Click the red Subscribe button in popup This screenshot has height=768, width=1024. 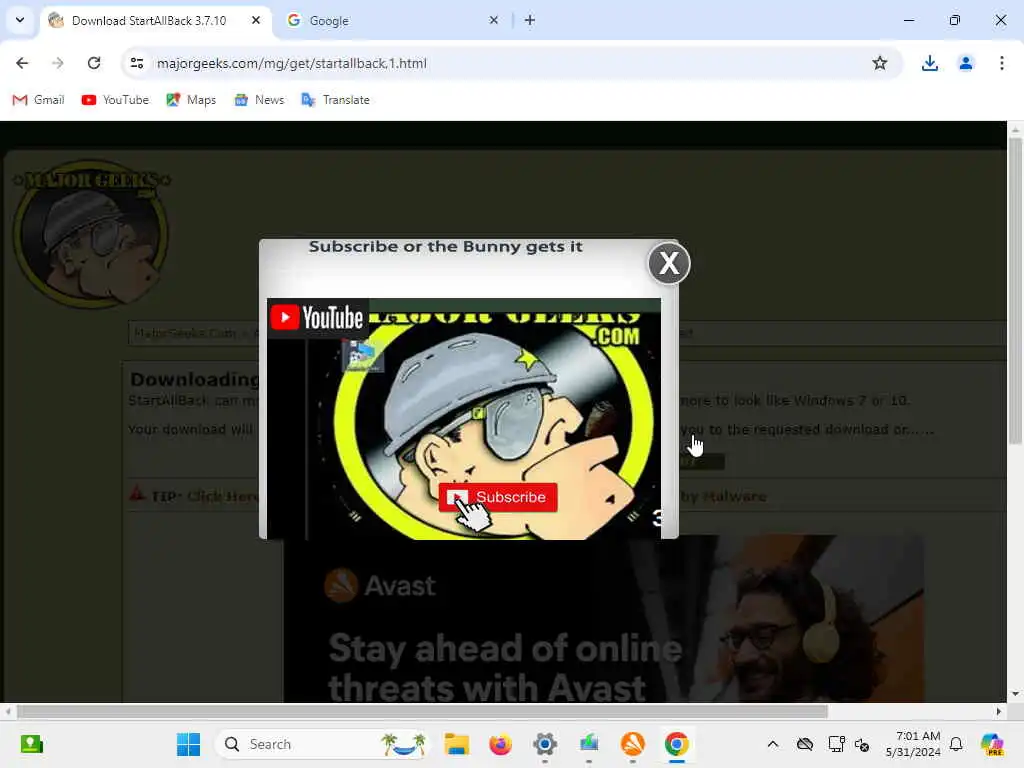click(498, 497)
